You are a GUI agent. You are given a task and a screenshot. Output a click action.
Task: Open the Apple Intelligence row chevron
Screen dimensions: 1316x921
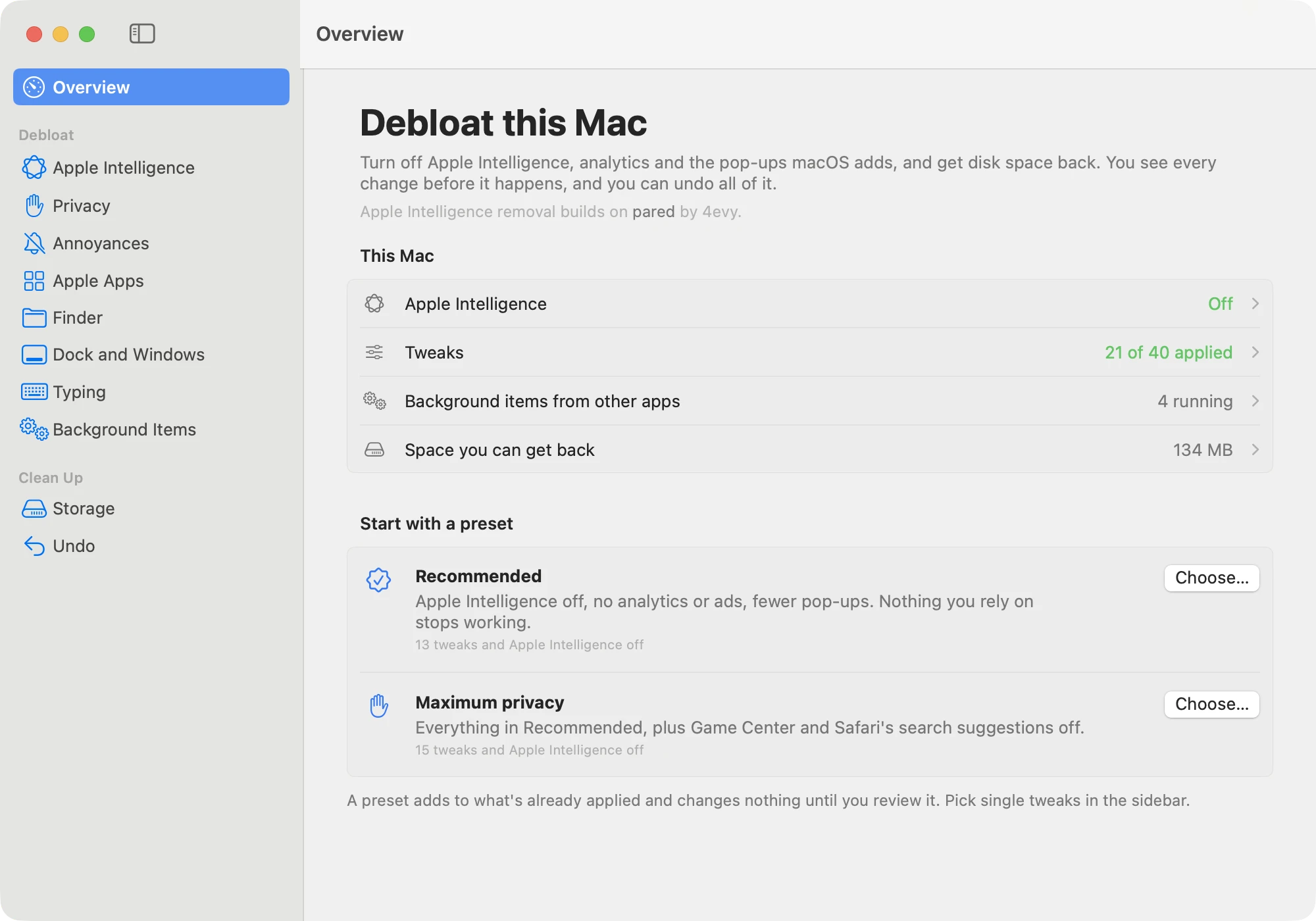1255,303
